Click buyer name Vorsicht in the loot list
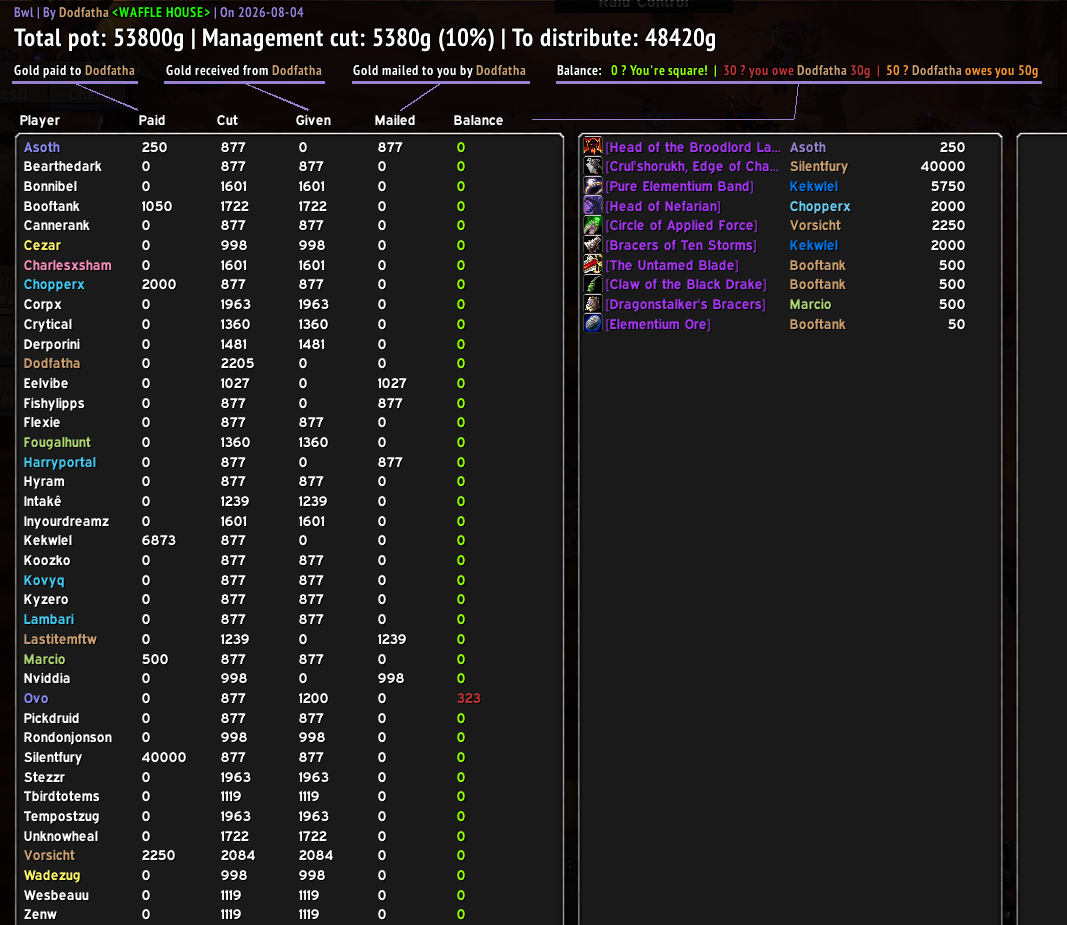Screen dimensions: 1067x925 (x=815, y=225)
